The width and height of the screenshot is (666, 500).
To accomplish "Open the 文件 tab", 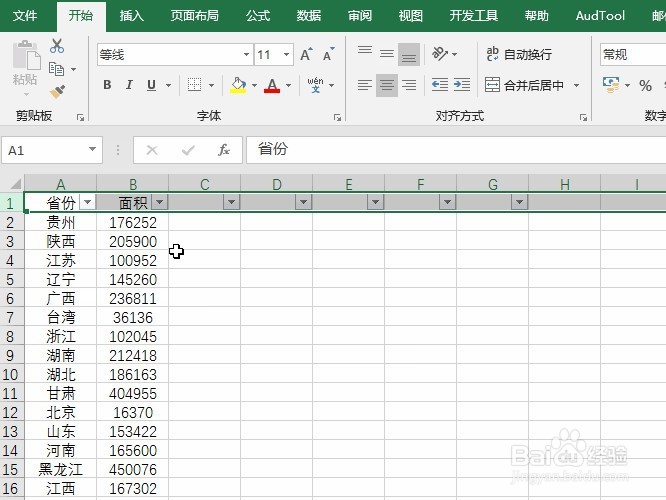I will (x=25, y=16).
